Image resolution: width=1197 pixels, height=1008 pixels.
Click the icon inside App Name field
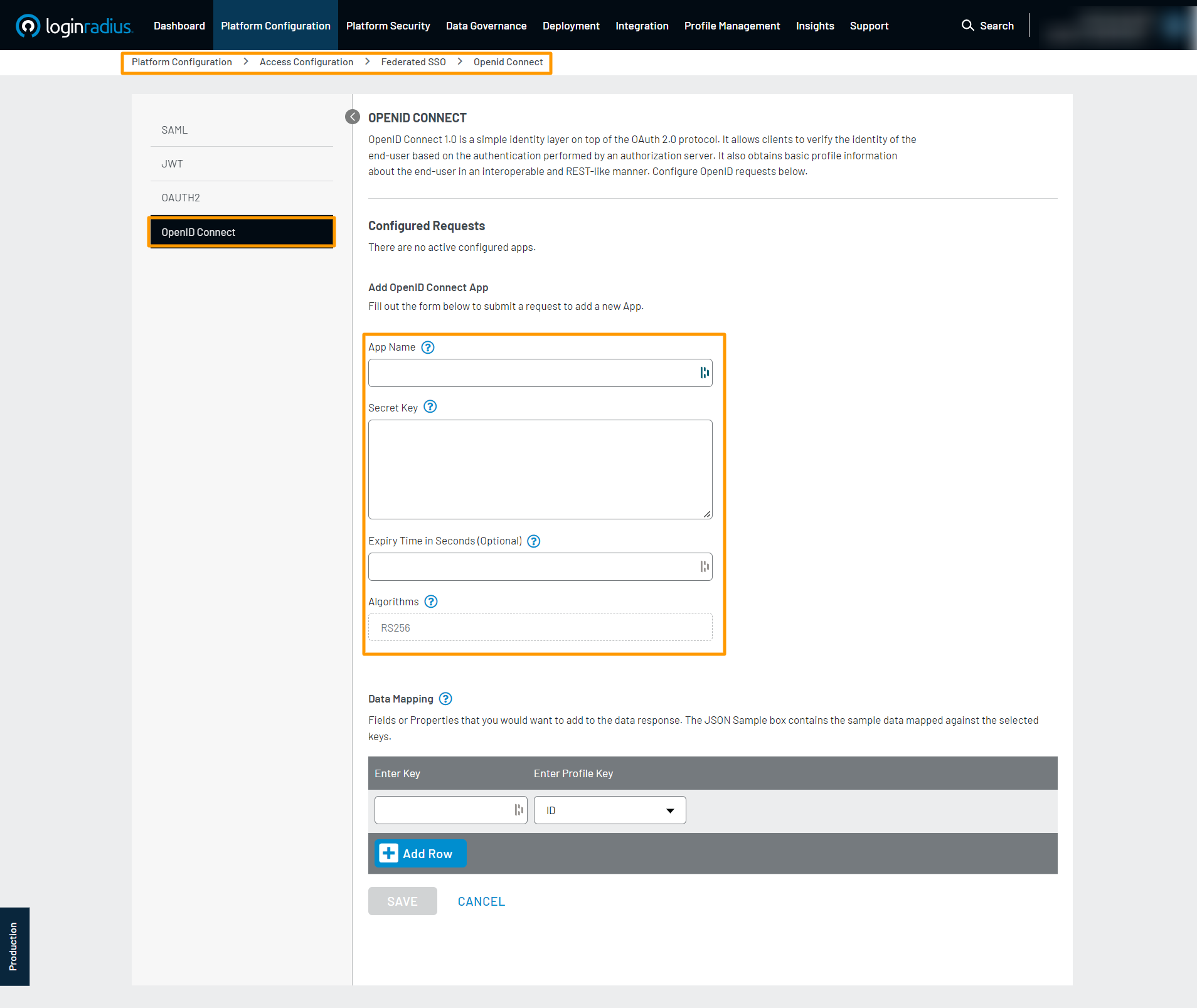click(705, 373)
